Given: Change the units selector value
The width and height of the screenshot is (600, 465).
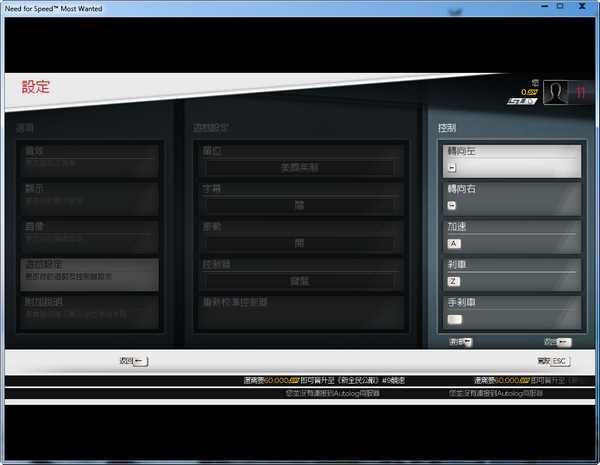Looking at the screenshot, I should [x=300, y=168].
